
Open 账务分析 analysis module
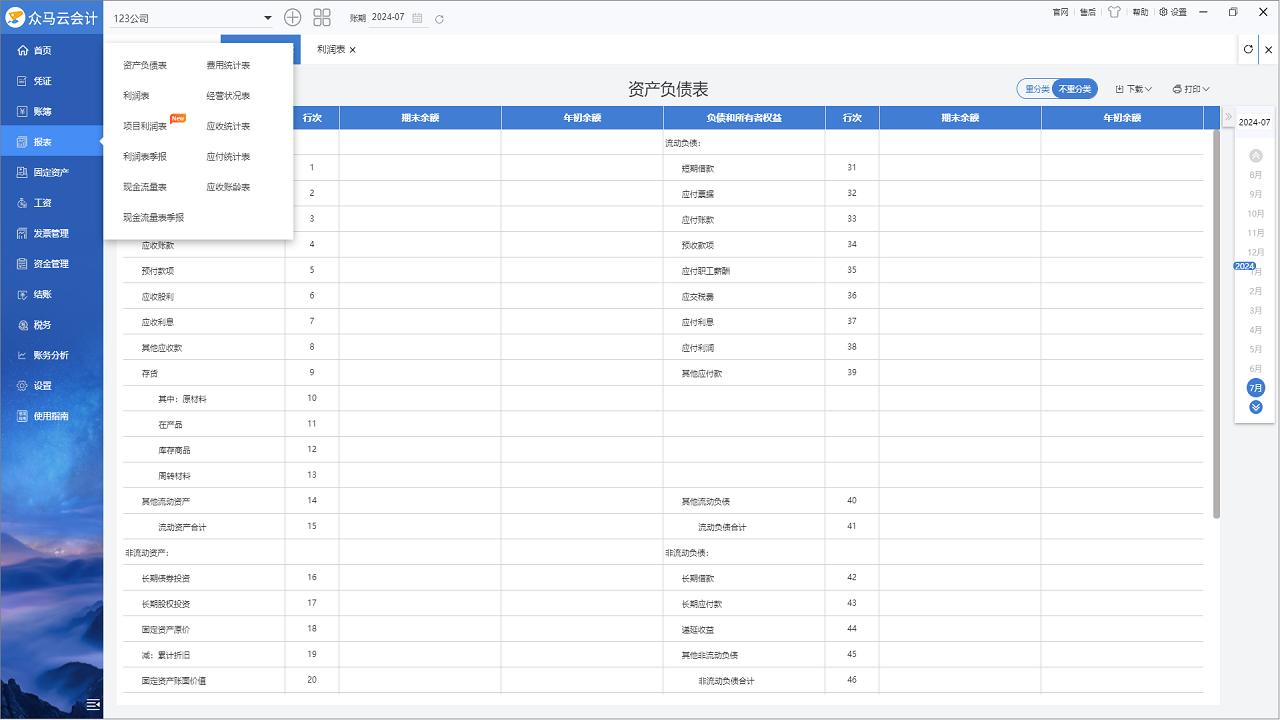click(46, 354)
